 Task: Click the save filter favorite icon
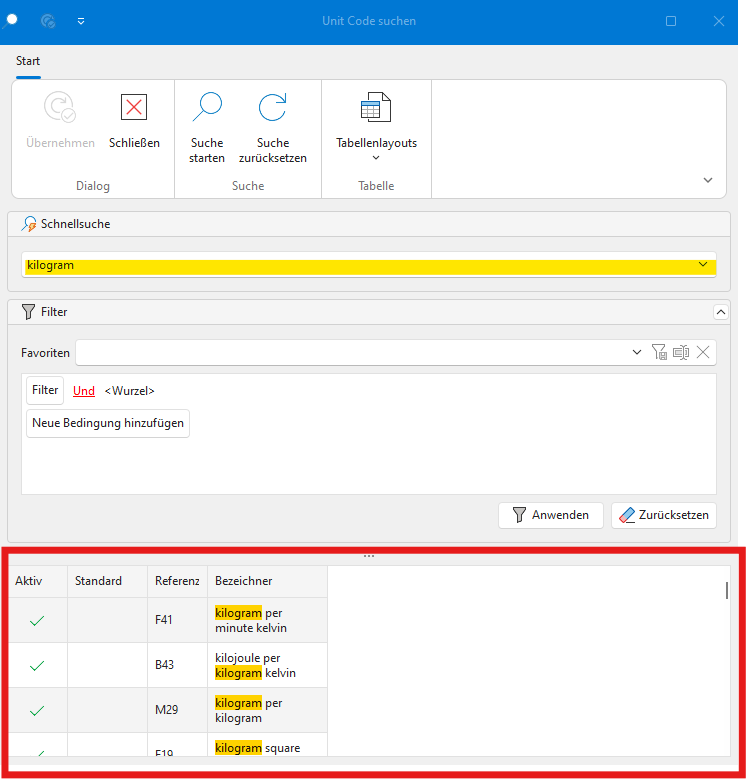659,352
